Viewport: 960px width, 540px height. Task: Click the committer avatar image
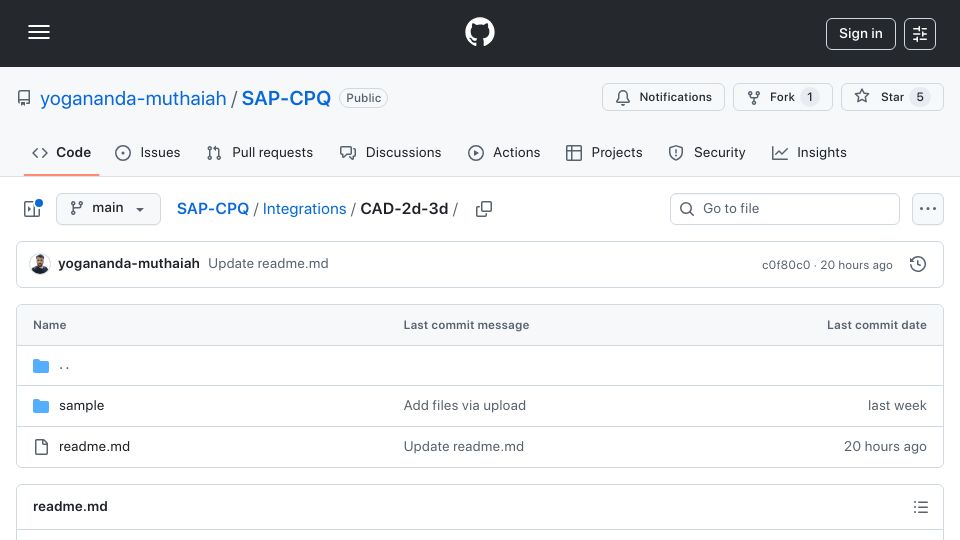click(x=40, y=264)
